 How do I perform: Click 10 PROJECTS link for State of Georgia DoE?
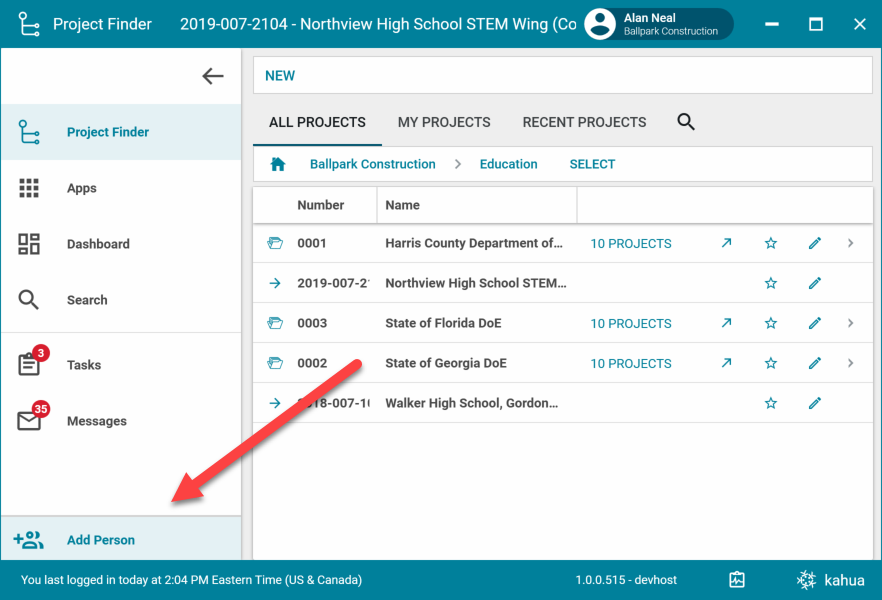point(630,363)
